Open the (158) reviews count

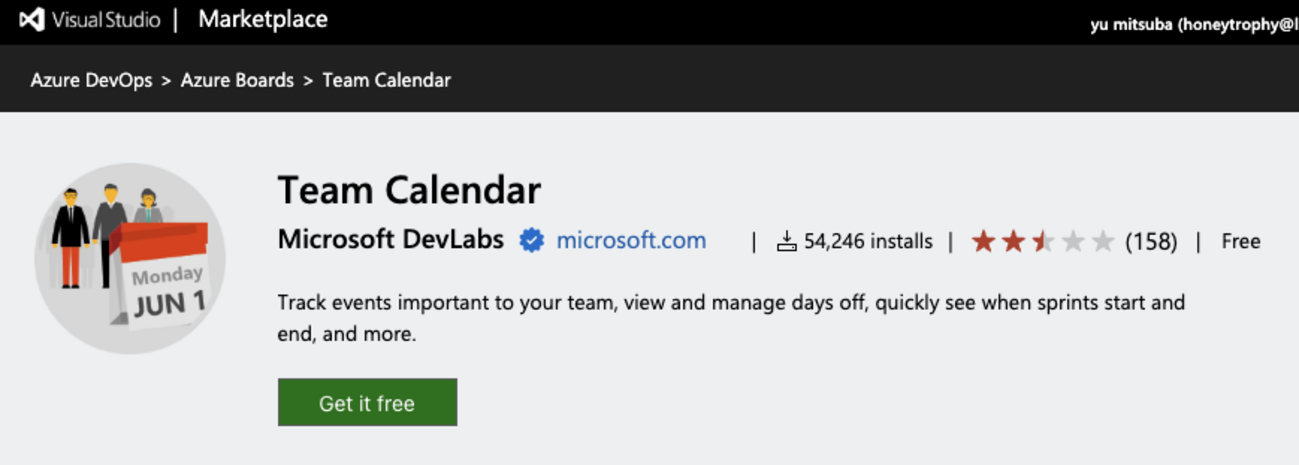tap(1151, 241)
